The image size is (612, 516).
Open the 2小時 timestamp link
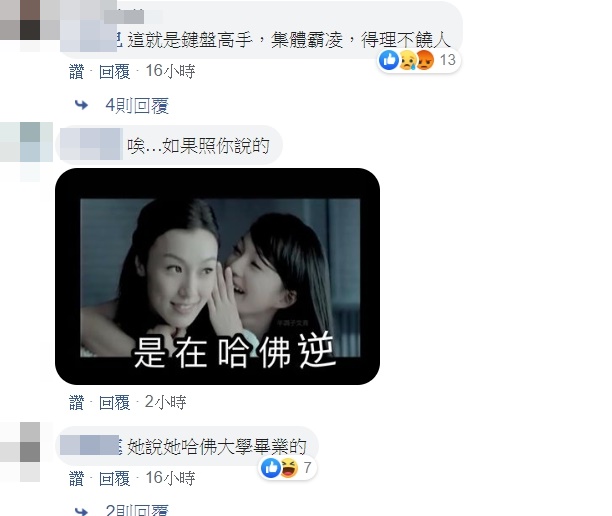click(165, 402)
